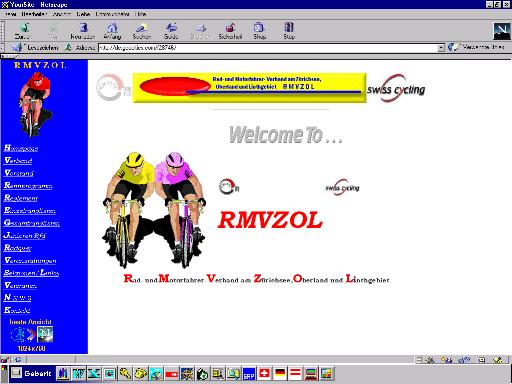512x384 pixels.
Task: Open the Hilfe menu
Action: [141, 14]
